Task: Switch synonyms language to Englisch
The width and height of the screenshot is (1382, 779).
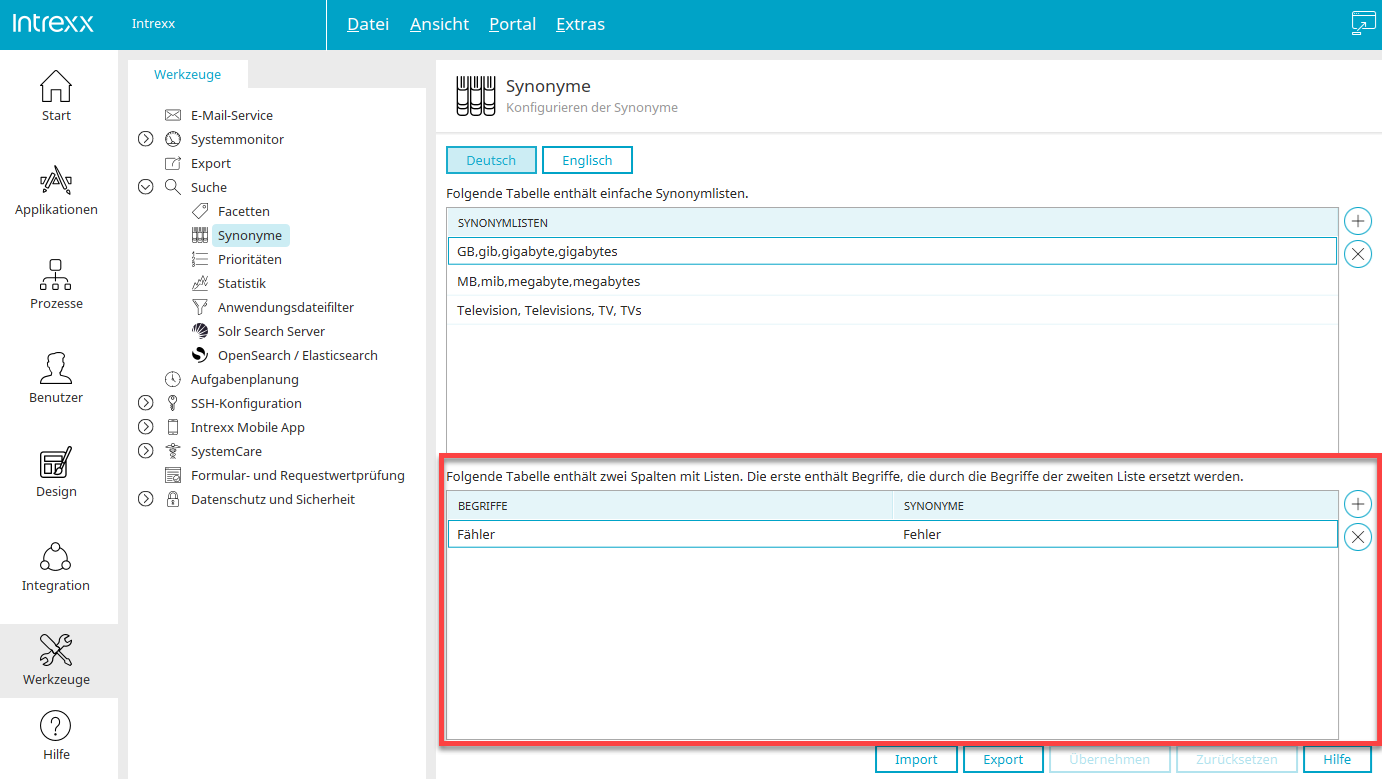Action: coord(587,160)
